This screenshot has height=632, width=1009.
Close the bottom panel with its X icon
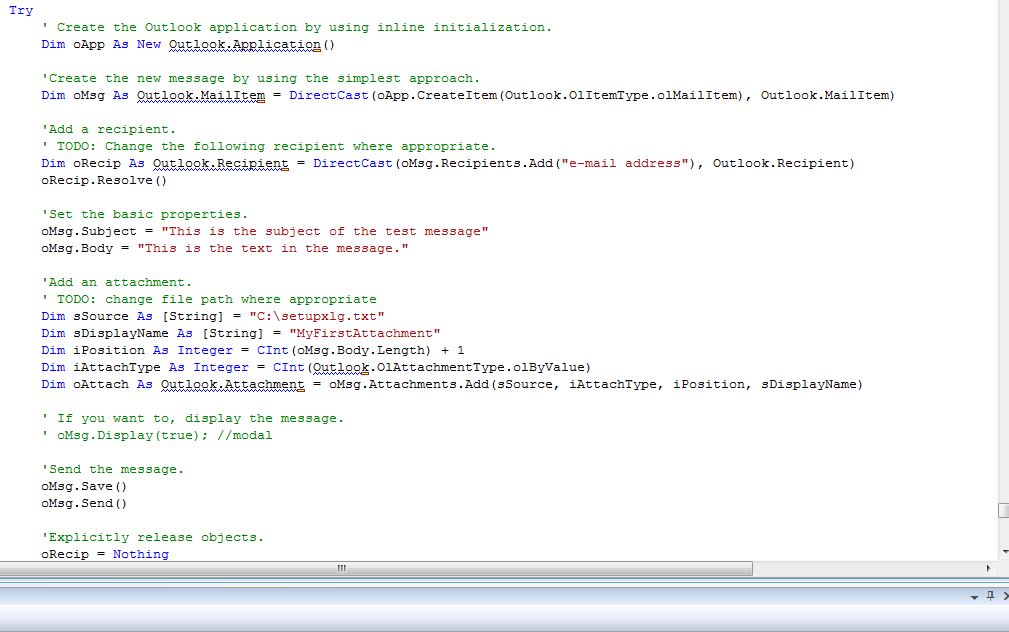(1006, 596)
